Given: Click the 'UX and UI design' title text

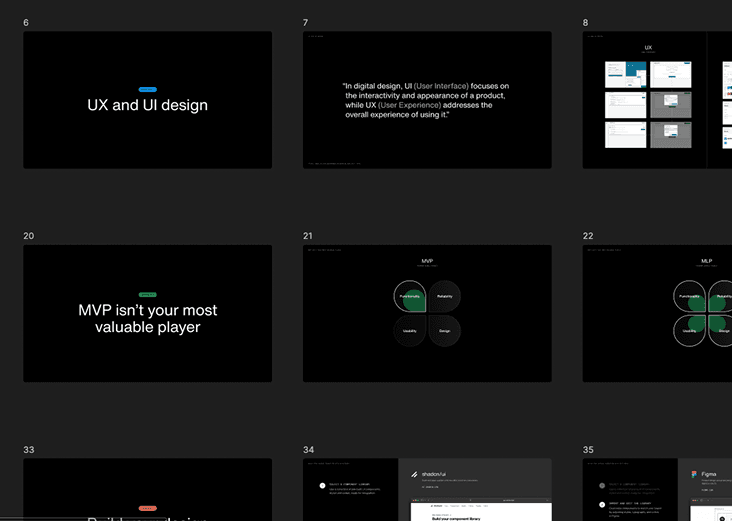Looking at the screenshot, I should coord(148,105).
